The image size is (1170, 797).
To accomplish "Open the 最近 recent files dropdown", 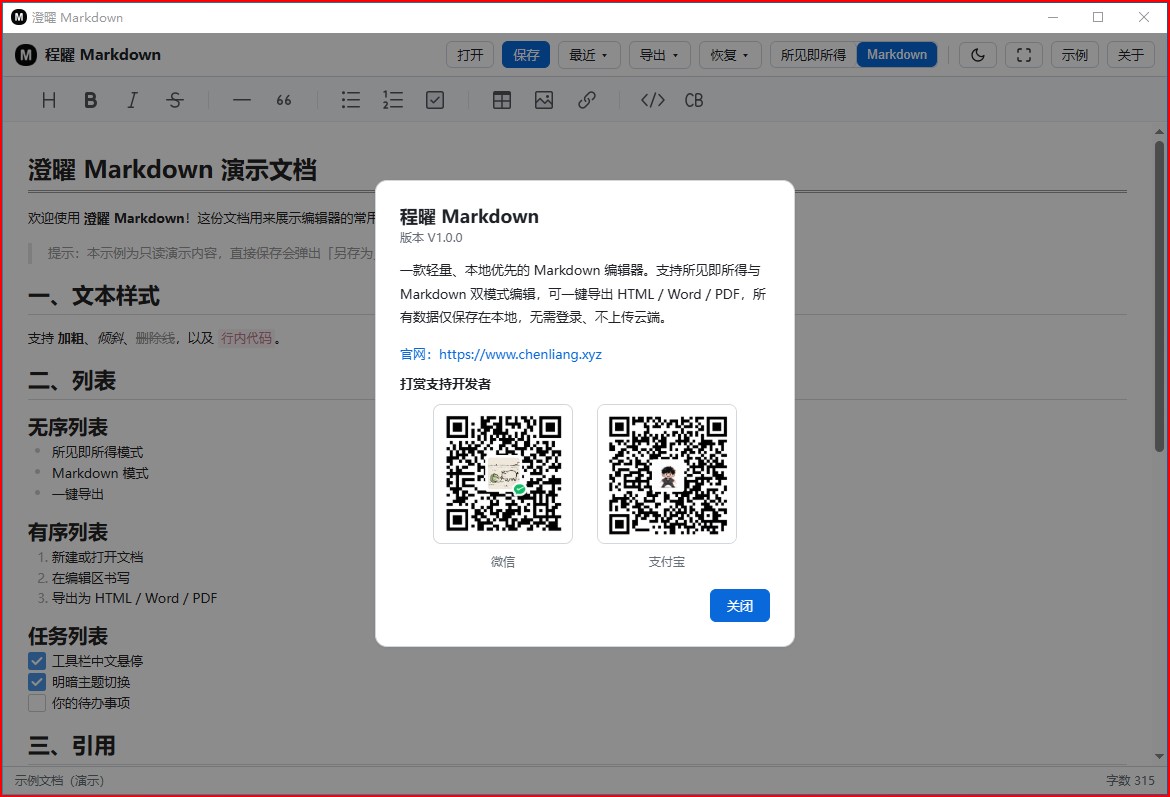I will tap(589, 54).
